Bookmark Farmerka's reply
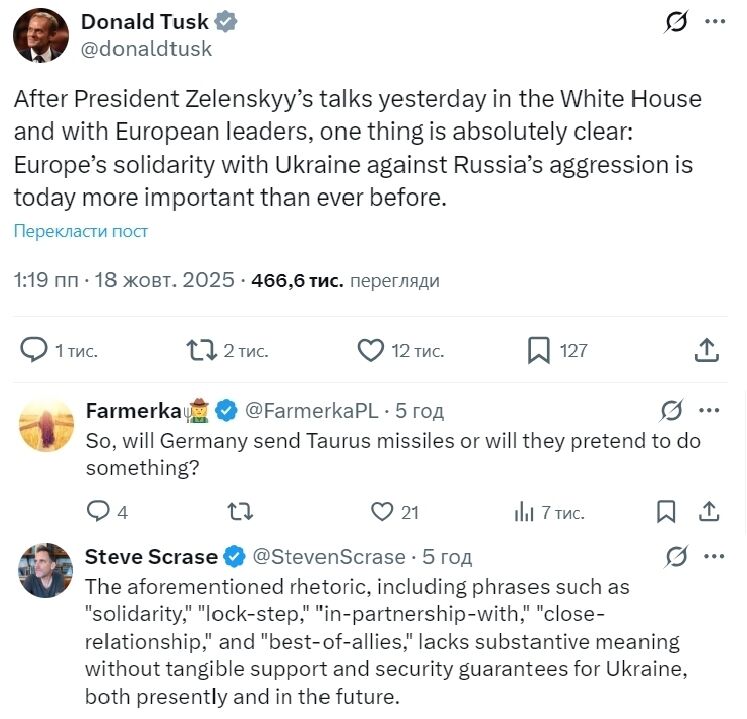Image resolution: width=747 pixels, height=719 pixels. (666, 512)
